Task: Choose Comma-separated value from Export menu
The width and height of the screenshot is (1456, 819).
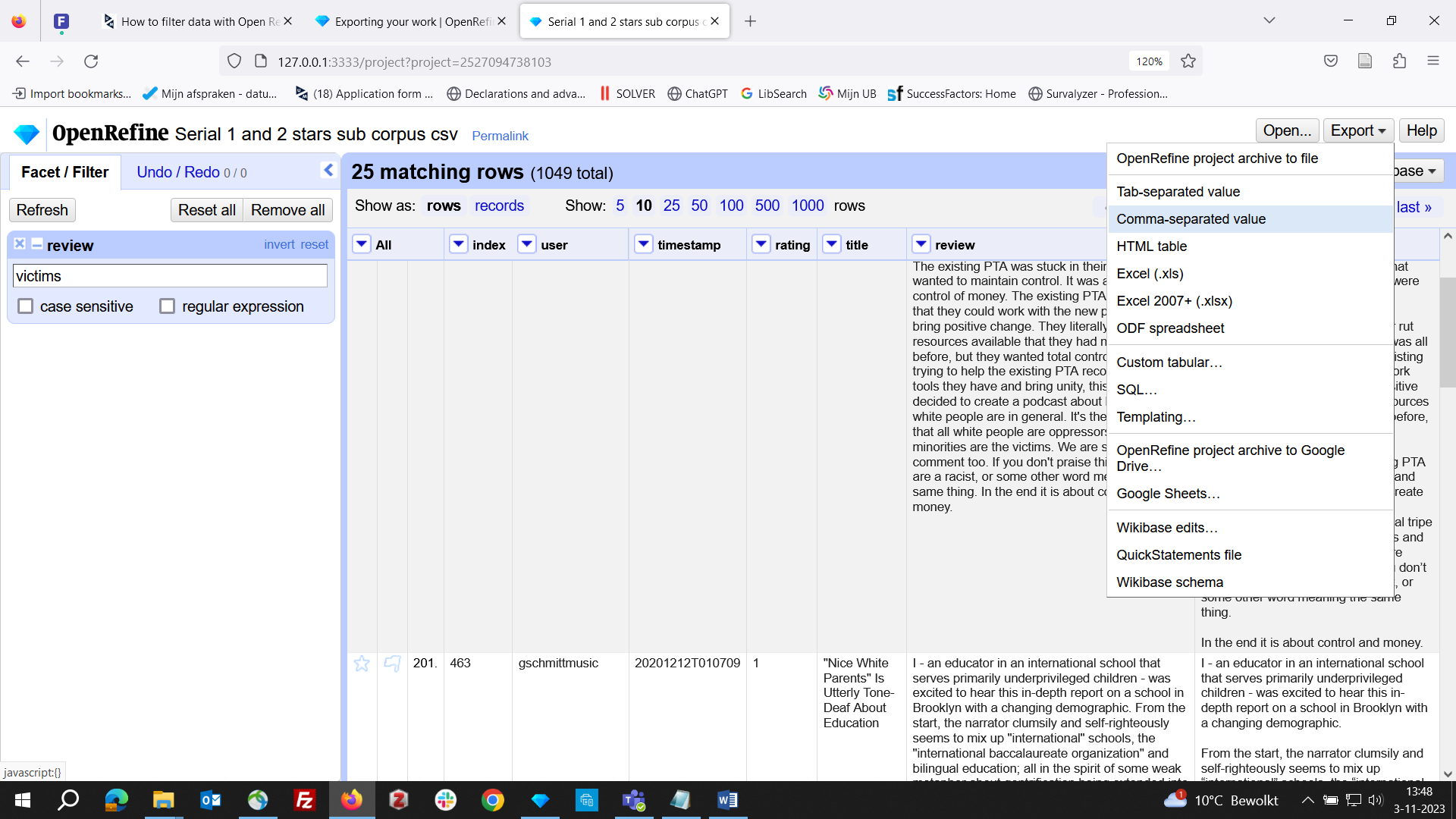Action: point(1250,219)
